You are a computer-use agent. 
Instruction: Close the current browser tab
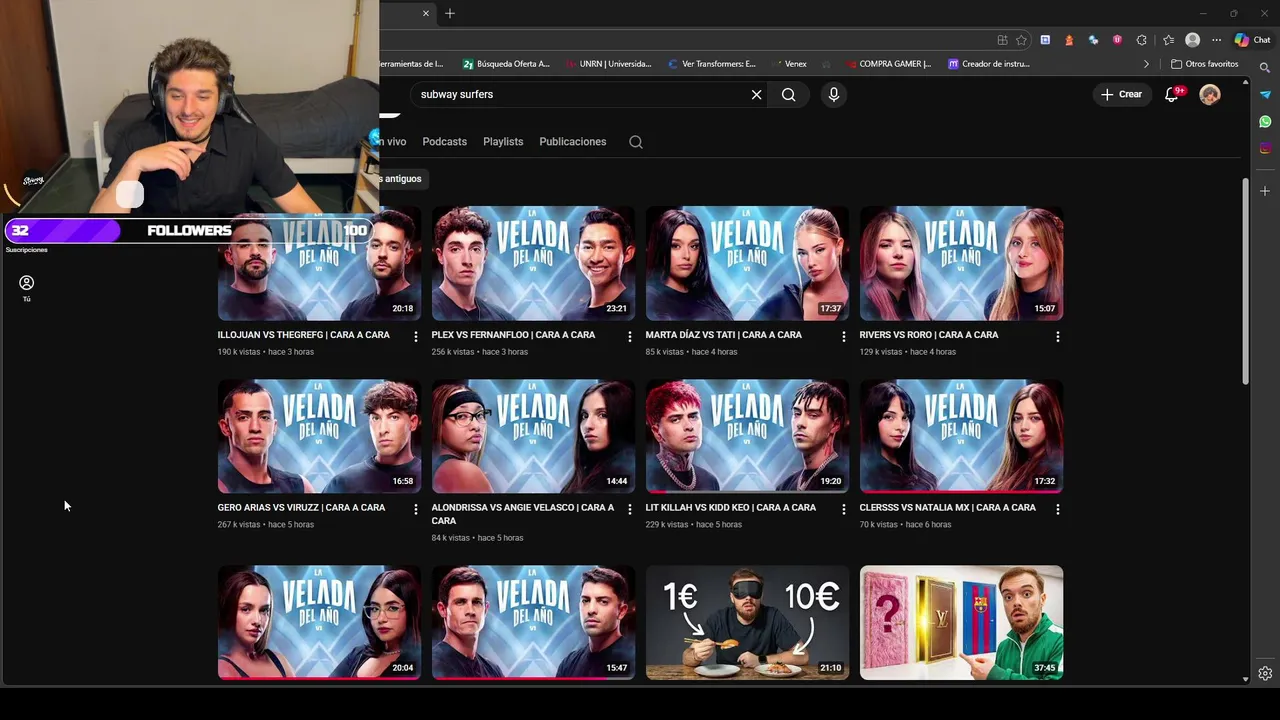425,13
